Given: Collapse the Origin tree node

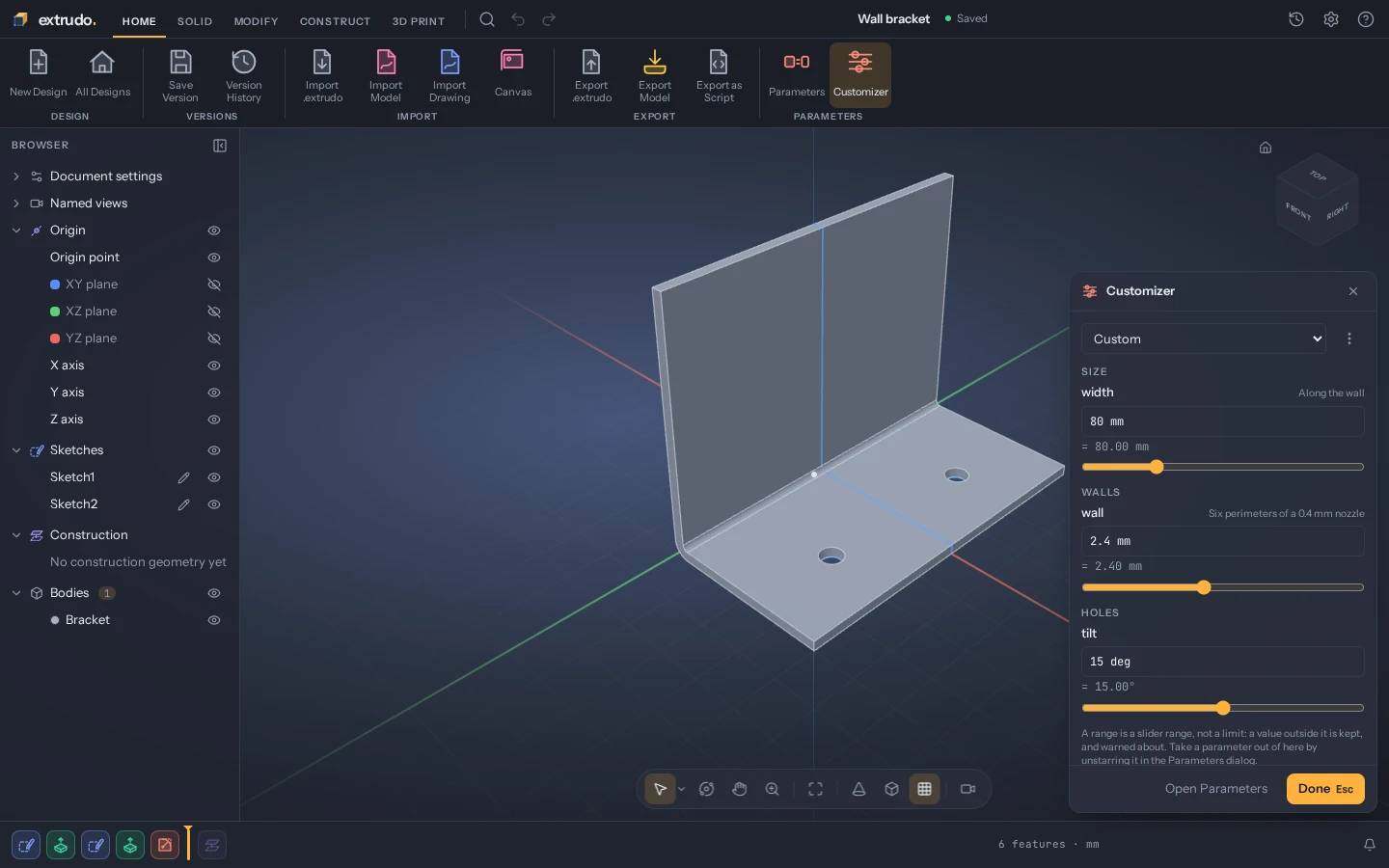Looking at the screenshot, I should [x=16, y=231].
